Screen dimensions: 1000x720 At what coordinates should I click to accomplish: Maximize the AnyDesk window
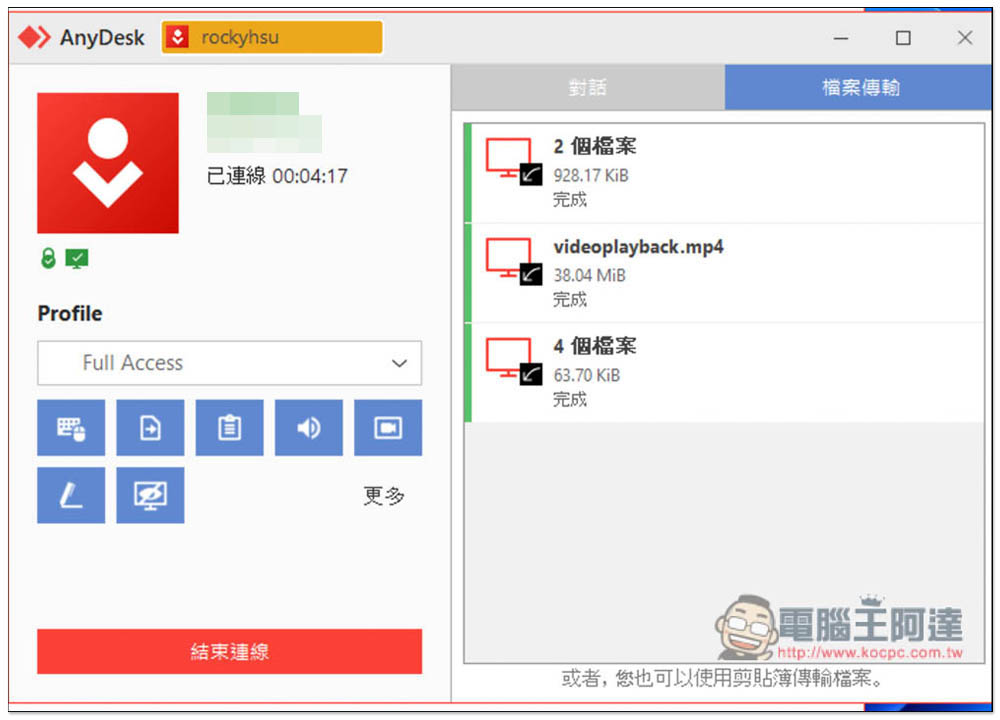tap(903, 38)
